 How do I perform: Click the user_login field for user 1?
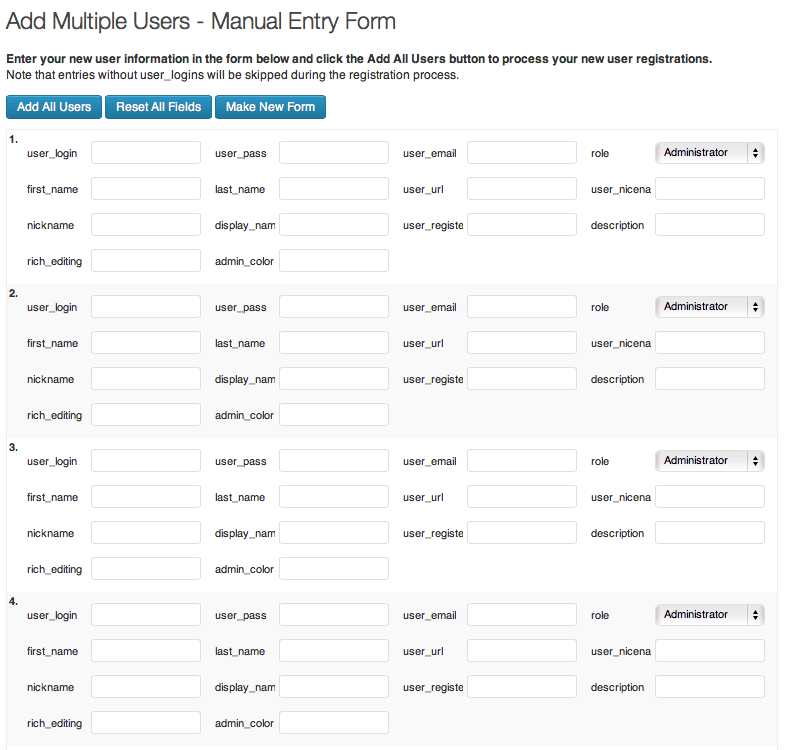coord(146,153)
